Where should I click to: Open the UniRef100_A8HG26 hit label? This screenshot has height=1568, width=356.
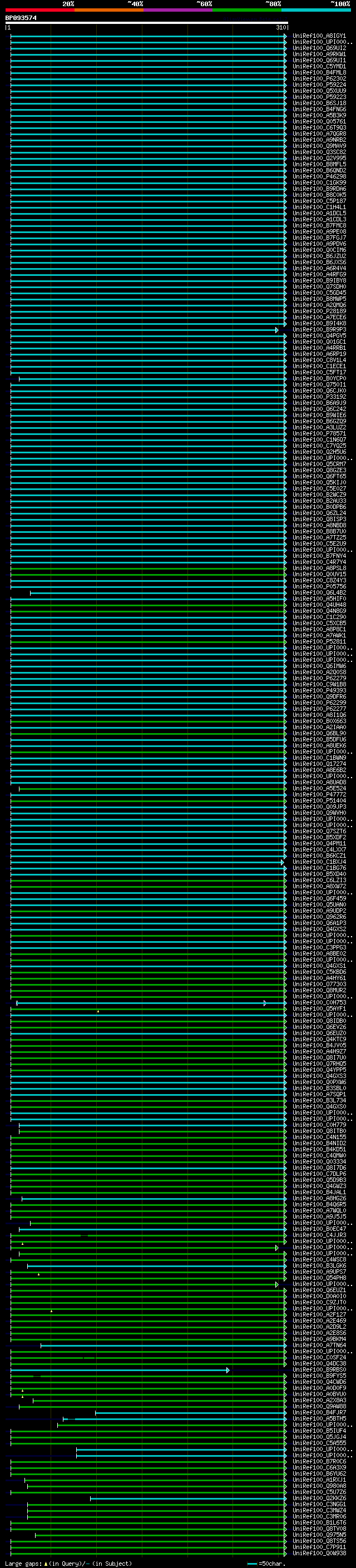(319, 1199)
